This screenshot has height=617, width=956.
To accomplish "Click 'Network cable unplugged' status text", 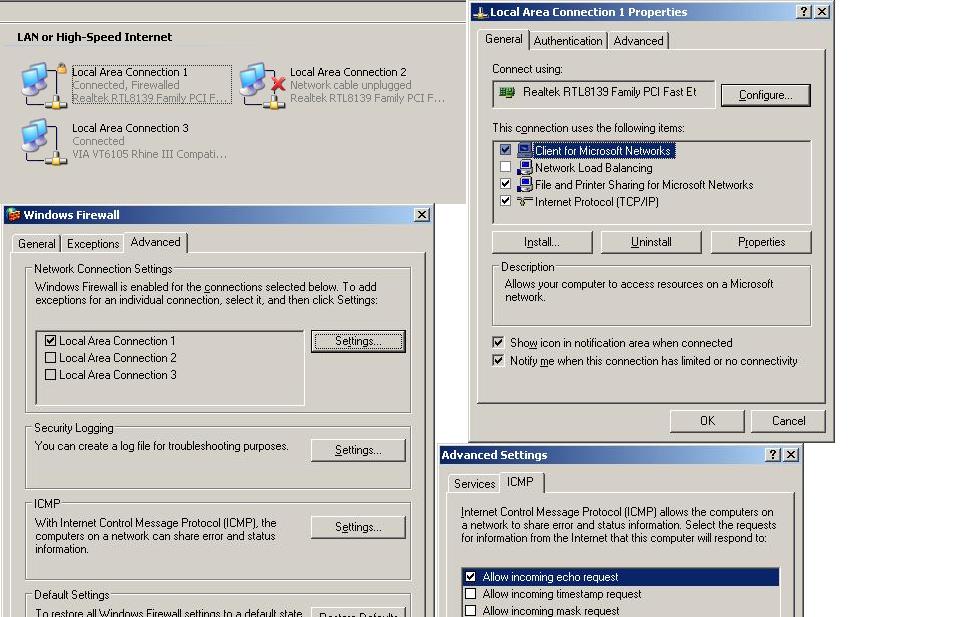I will (x=350, y=85).
